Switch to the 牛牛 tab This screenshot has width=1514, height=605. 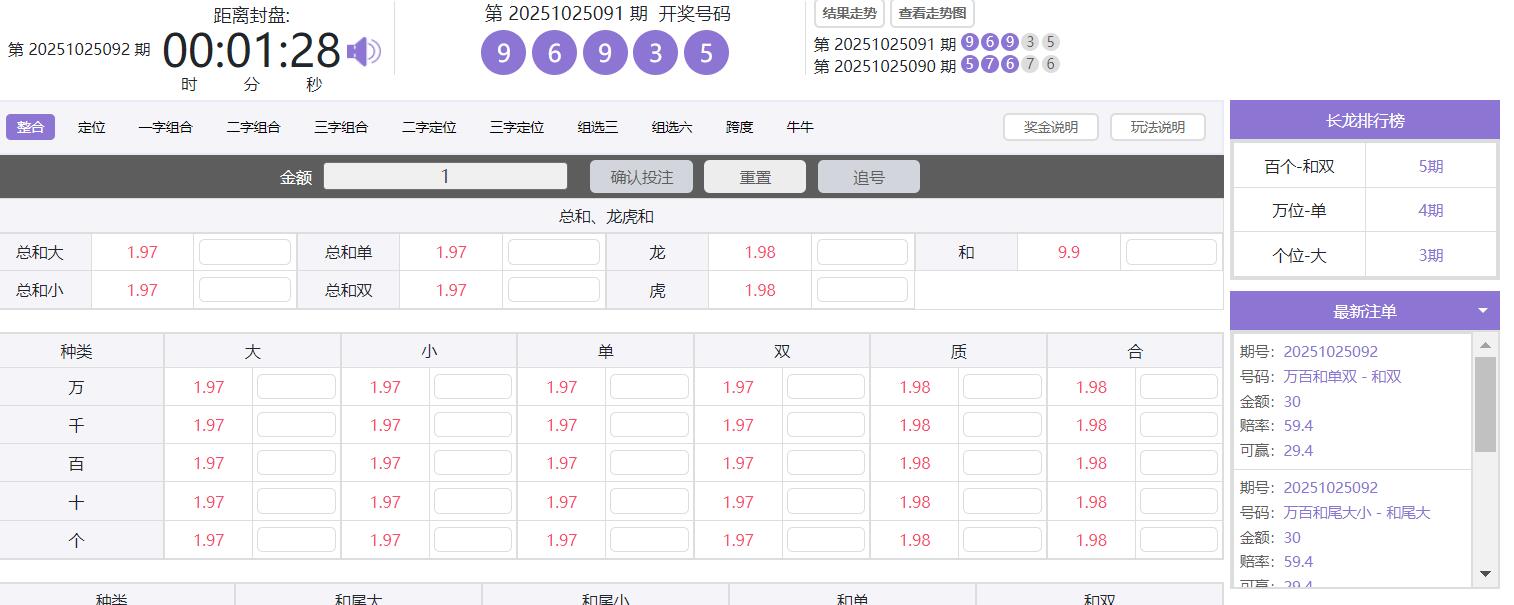coord(800,127)
